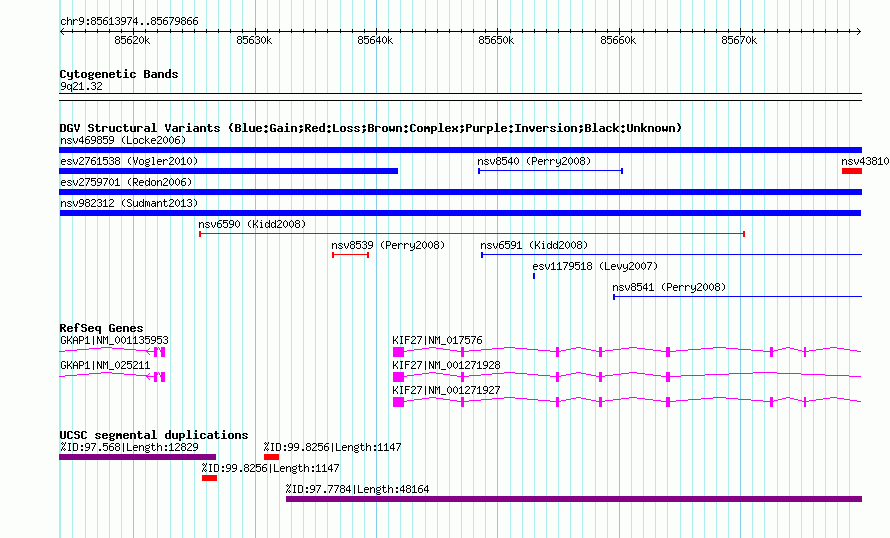Click the chr9:85613974..85679866 coordinate label
890x538 pixels.
[x=129, y=22]
